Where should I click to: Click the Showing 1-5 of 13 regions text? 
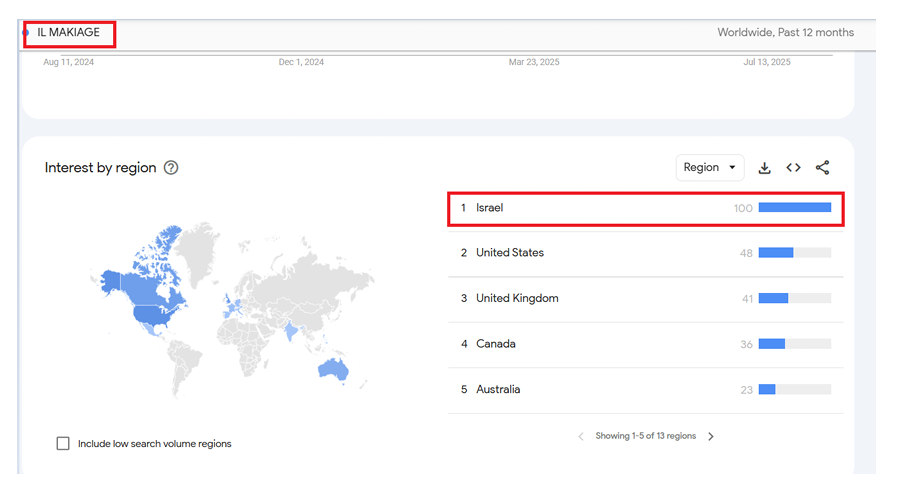646,436
